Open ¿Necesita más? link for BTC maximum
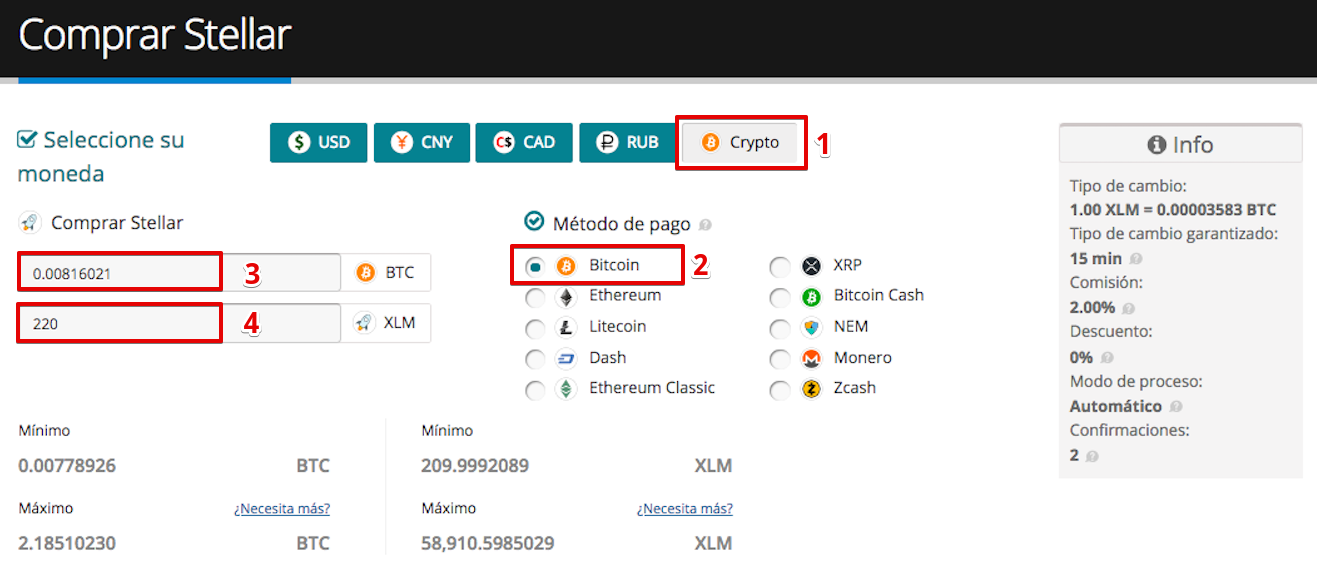Viewport: 1317px width, 561px height. coord(282,509)
